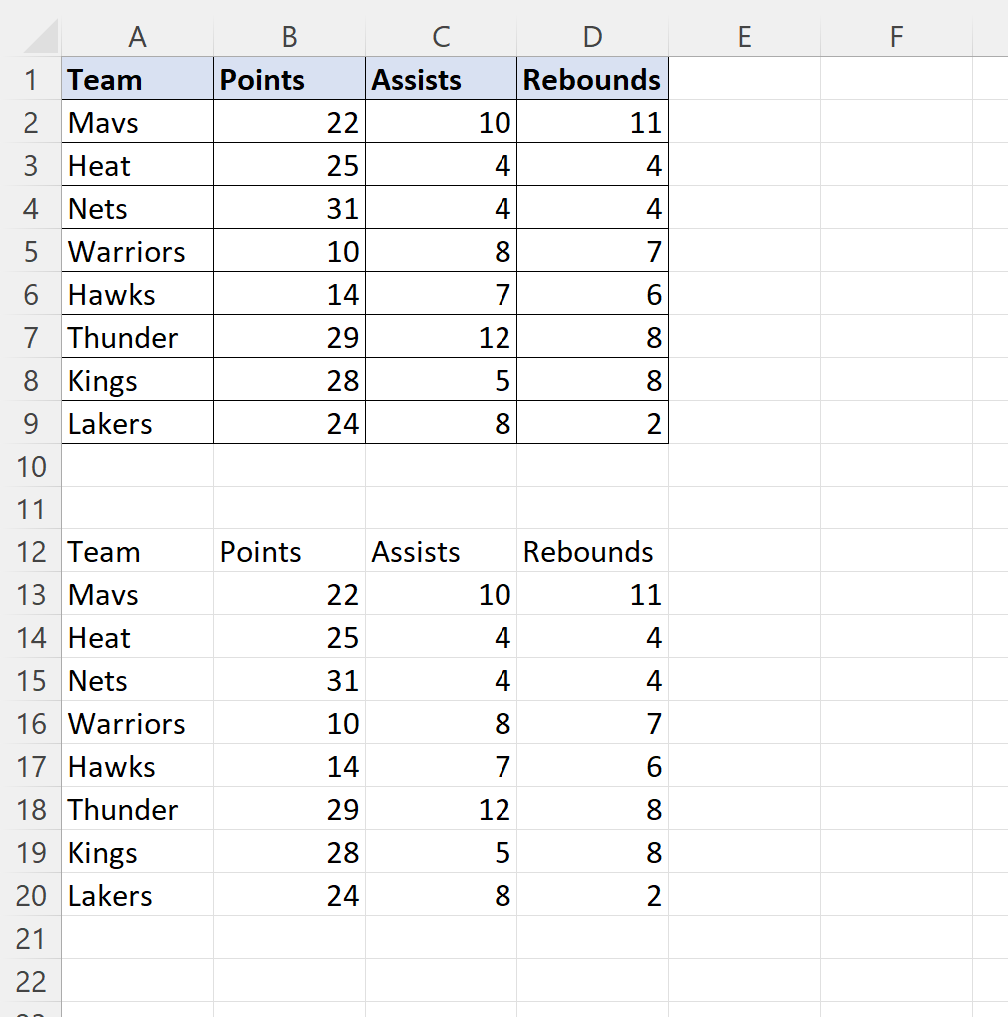The width and height of the screenshot is (1008, 1017).
Task: Select Warriors cell in row 5
Action: click(138, 252)
